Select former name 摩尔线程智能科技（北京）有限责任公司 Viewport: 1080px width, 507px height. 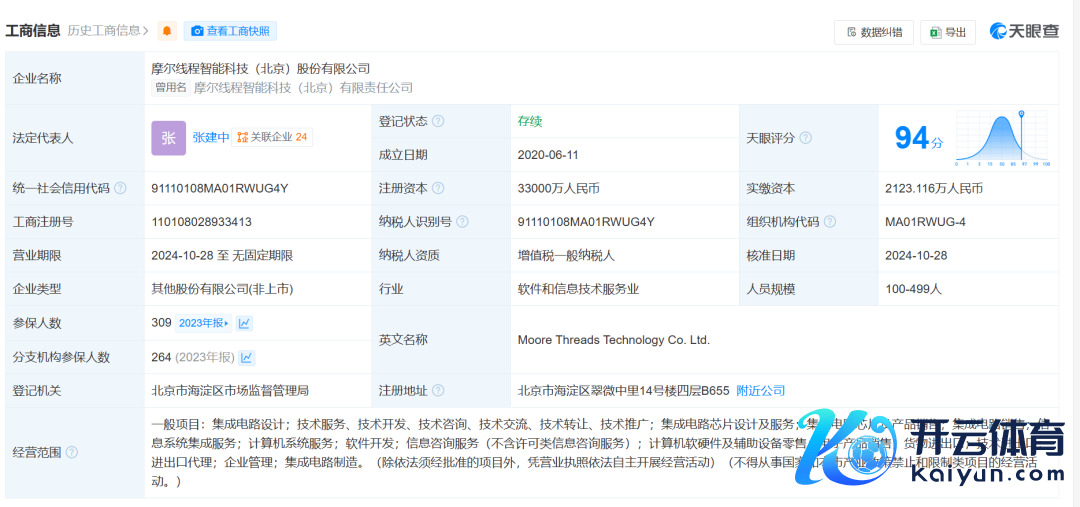(x=303, y=87)
